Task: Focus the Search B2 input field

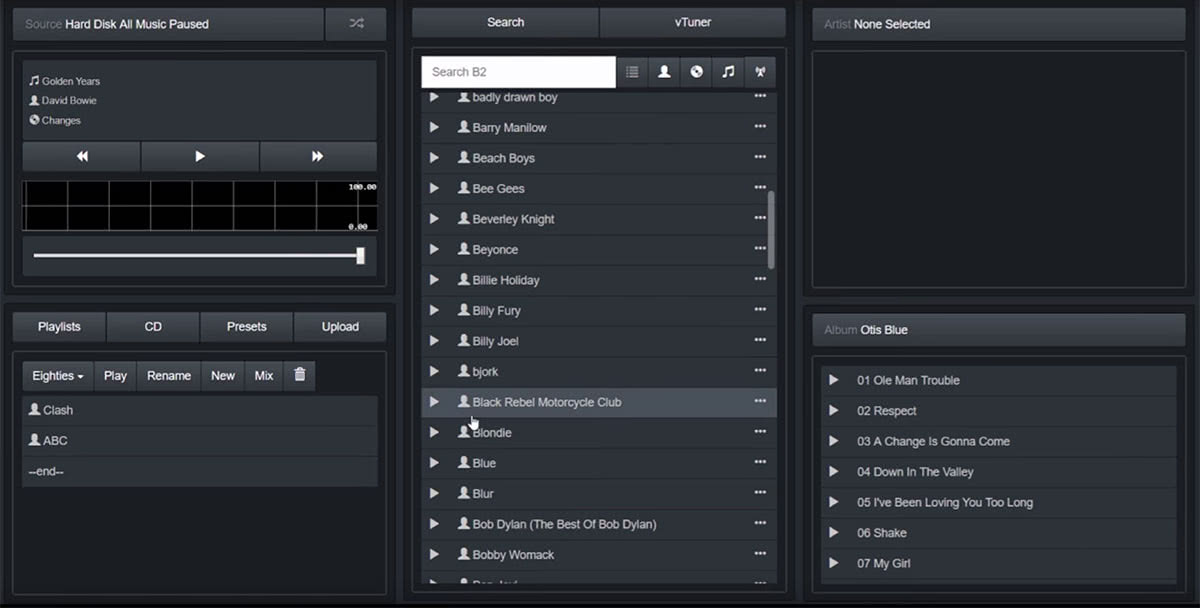Action: (x=518, y=72)
